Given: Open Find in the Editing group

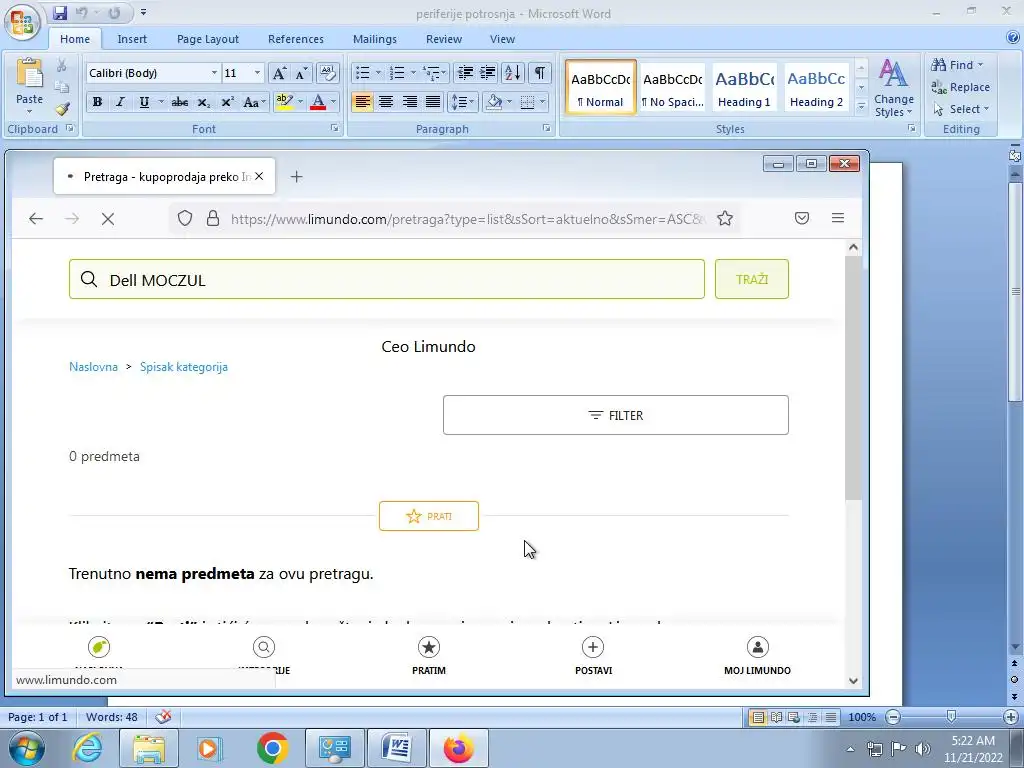Looking at the screenshot, I should pyautogui.click(x=957, y=65).
